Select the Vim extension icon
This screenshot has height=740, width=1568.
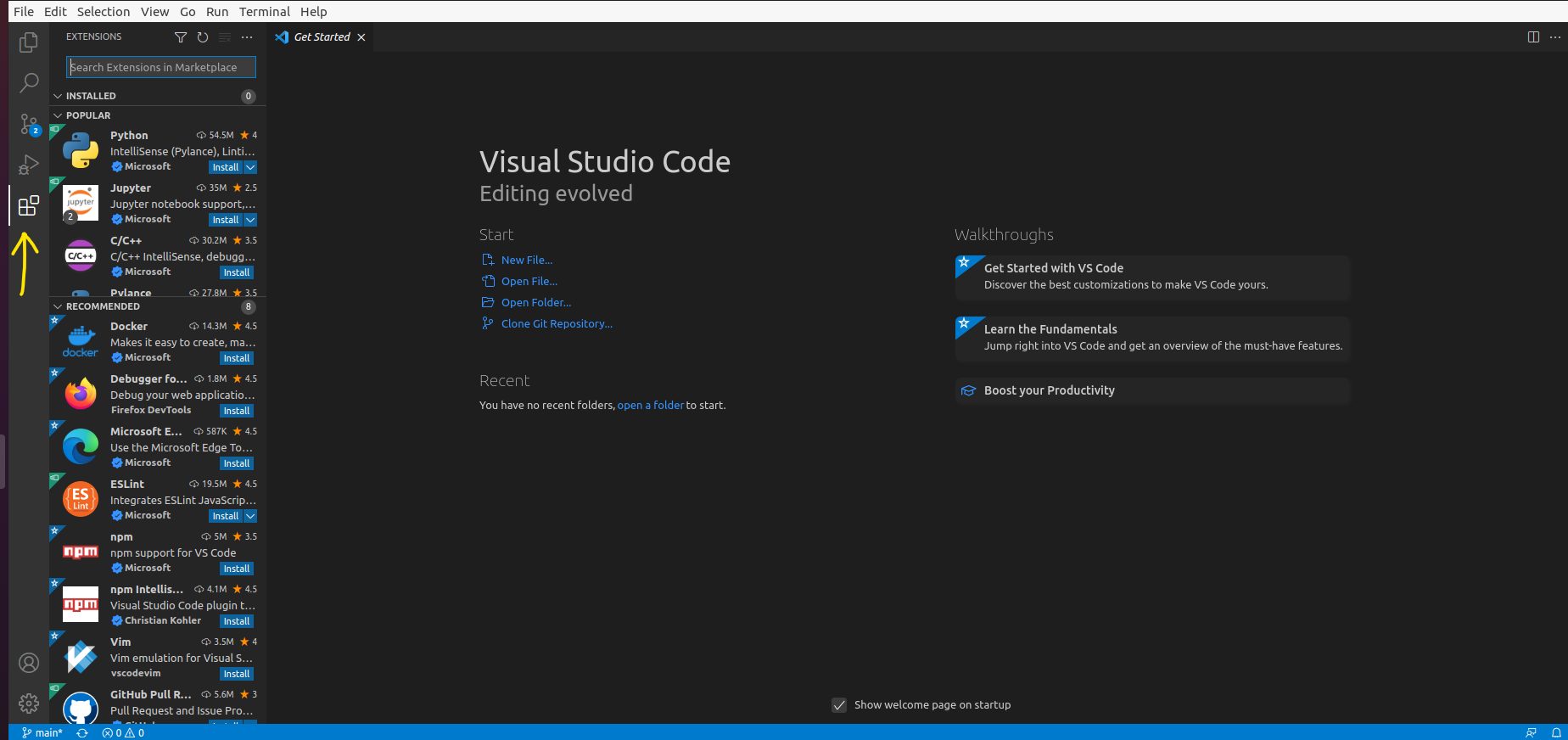click(81, 657)
